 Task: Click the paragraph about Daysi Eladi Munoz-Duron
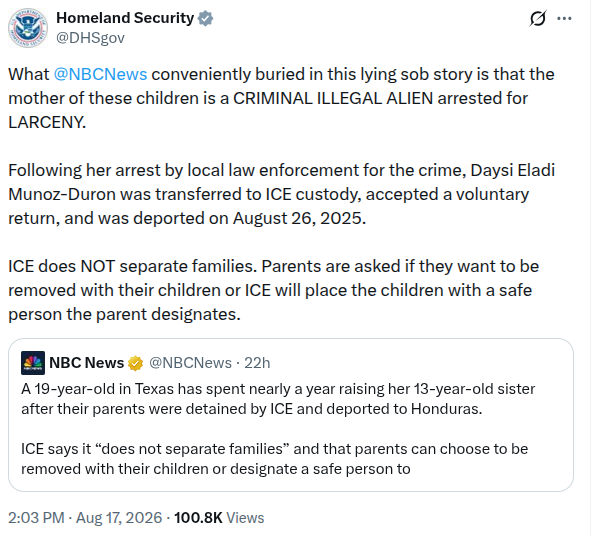pyautogui.click(x=282, y=194)
